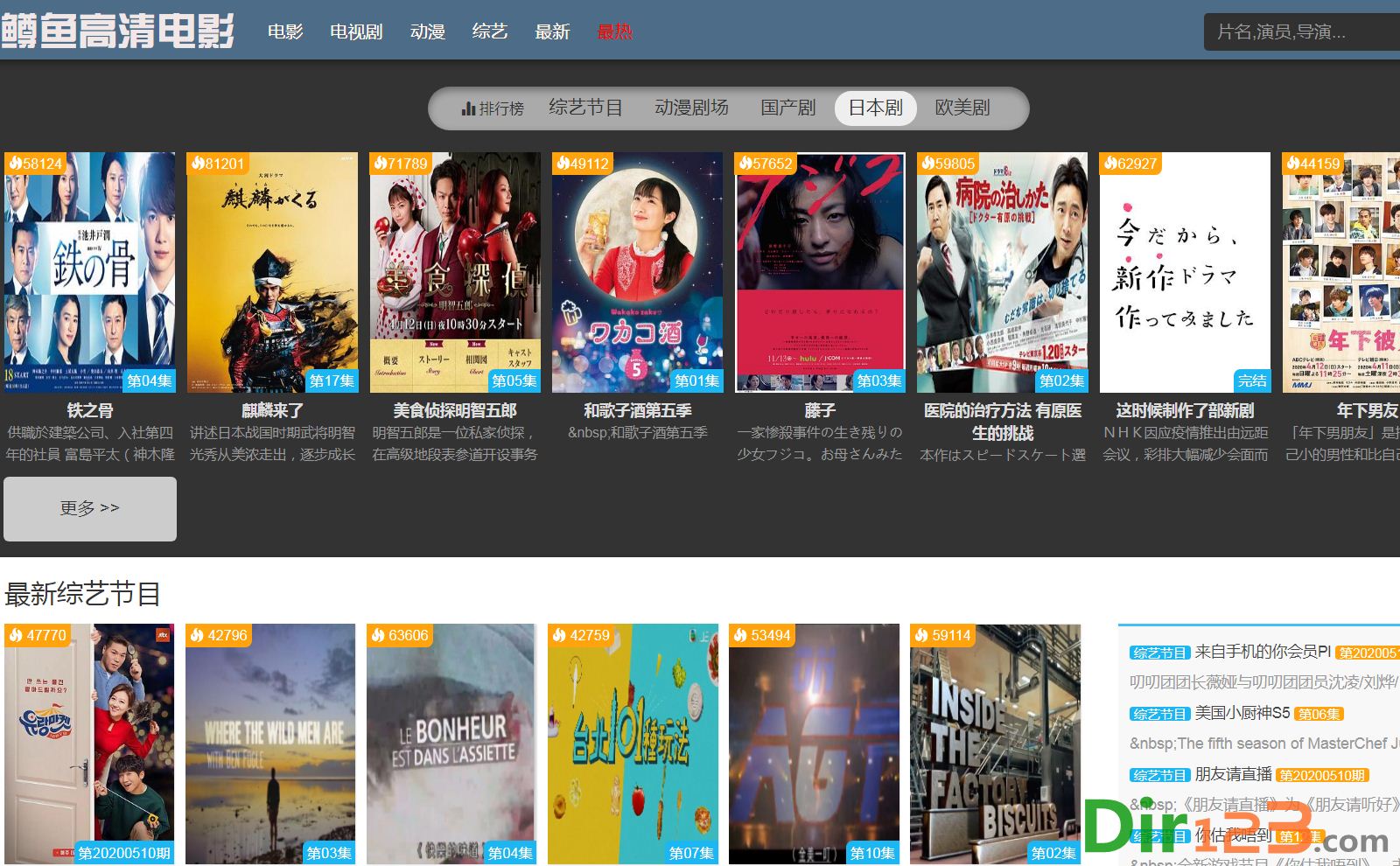The width and height of the screenshot is (1400, 866).
Task: Click the flame badge showing 49112
Action: coord(584,164)
